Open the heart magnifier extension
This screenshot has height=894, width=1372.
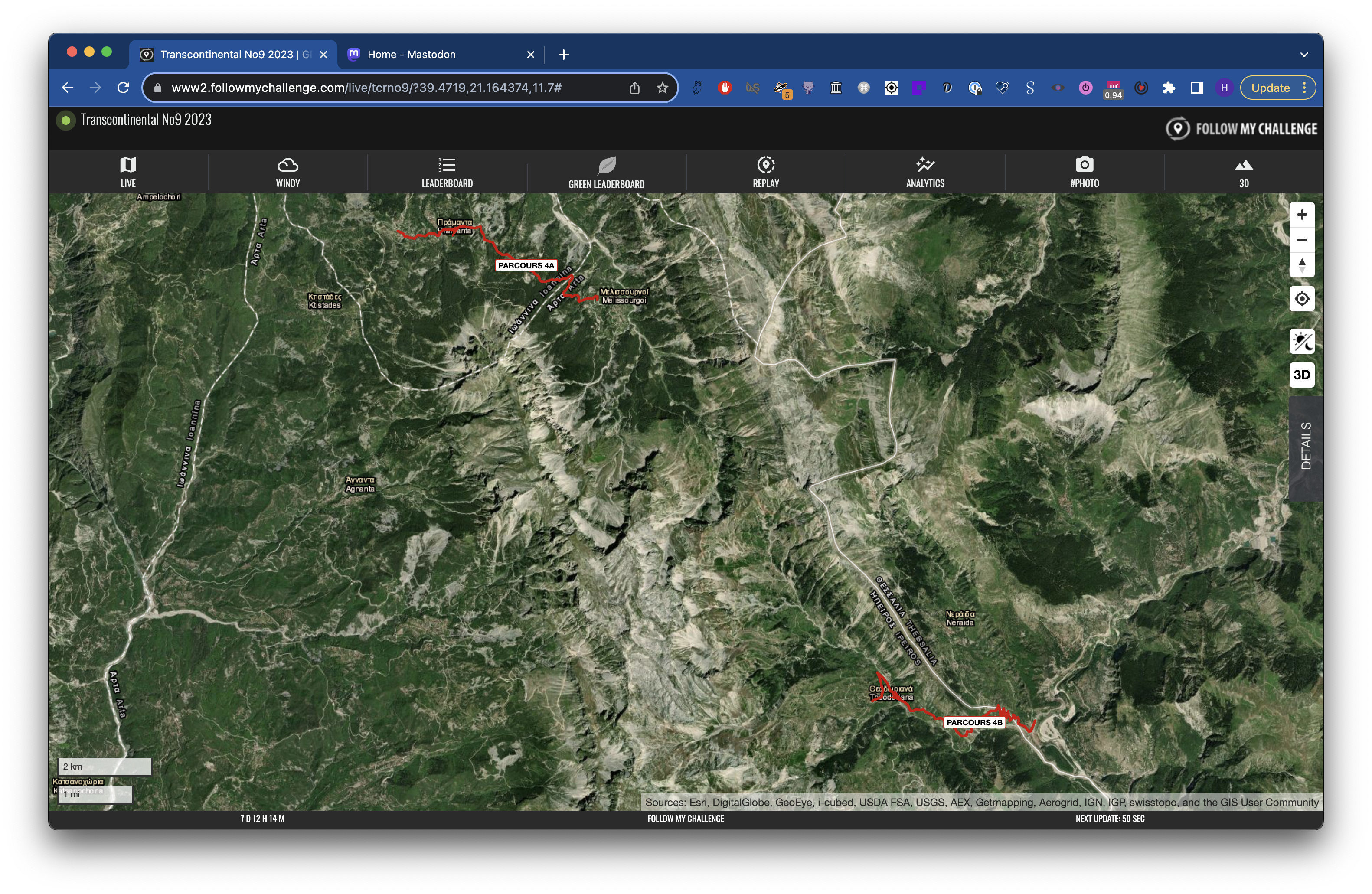coord(1003,88)
